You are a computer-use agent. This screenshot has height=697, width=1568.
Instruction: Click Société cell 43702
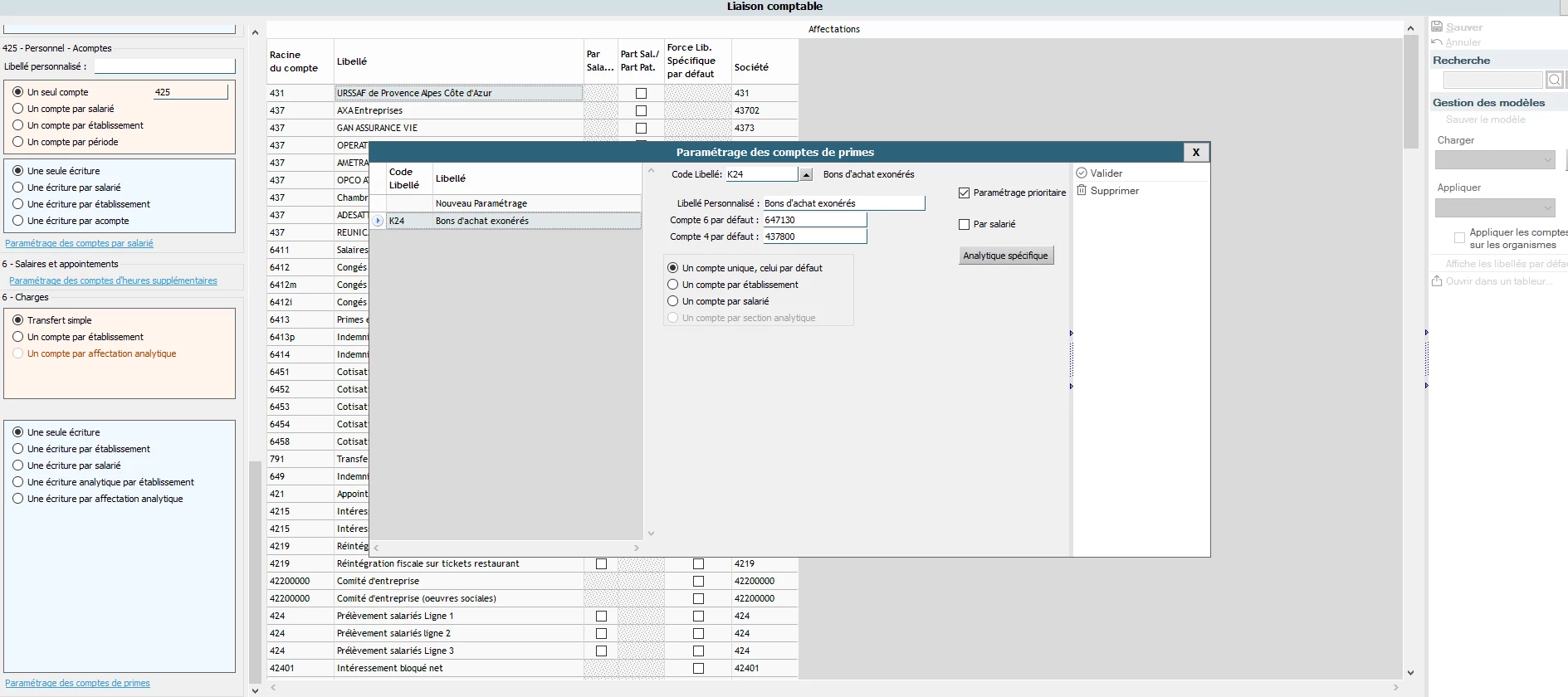click(764, 110)
